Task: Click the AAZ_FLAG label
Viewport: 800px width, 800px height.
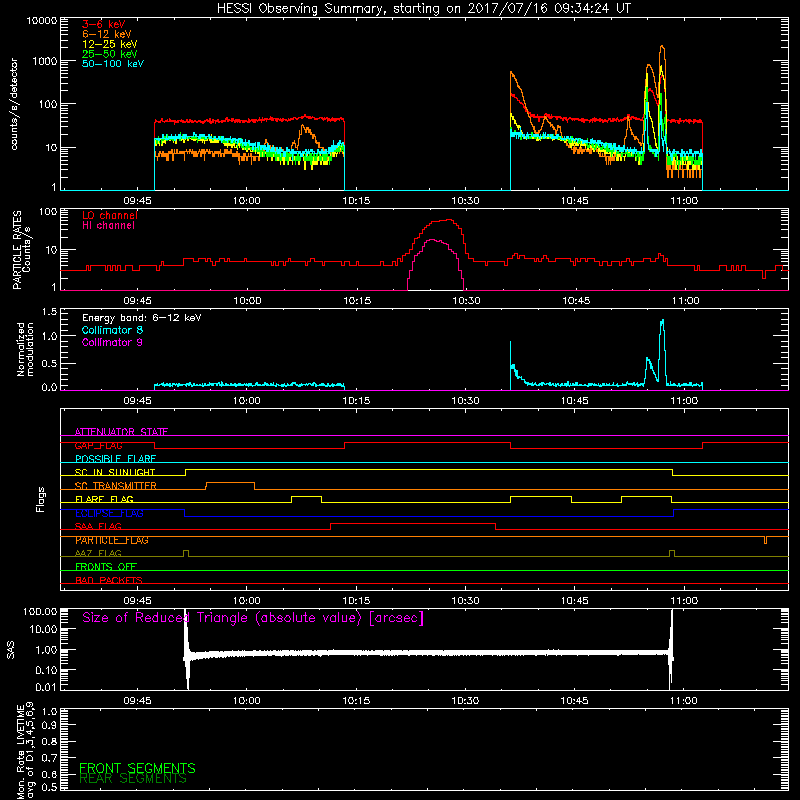Action: 98,554
